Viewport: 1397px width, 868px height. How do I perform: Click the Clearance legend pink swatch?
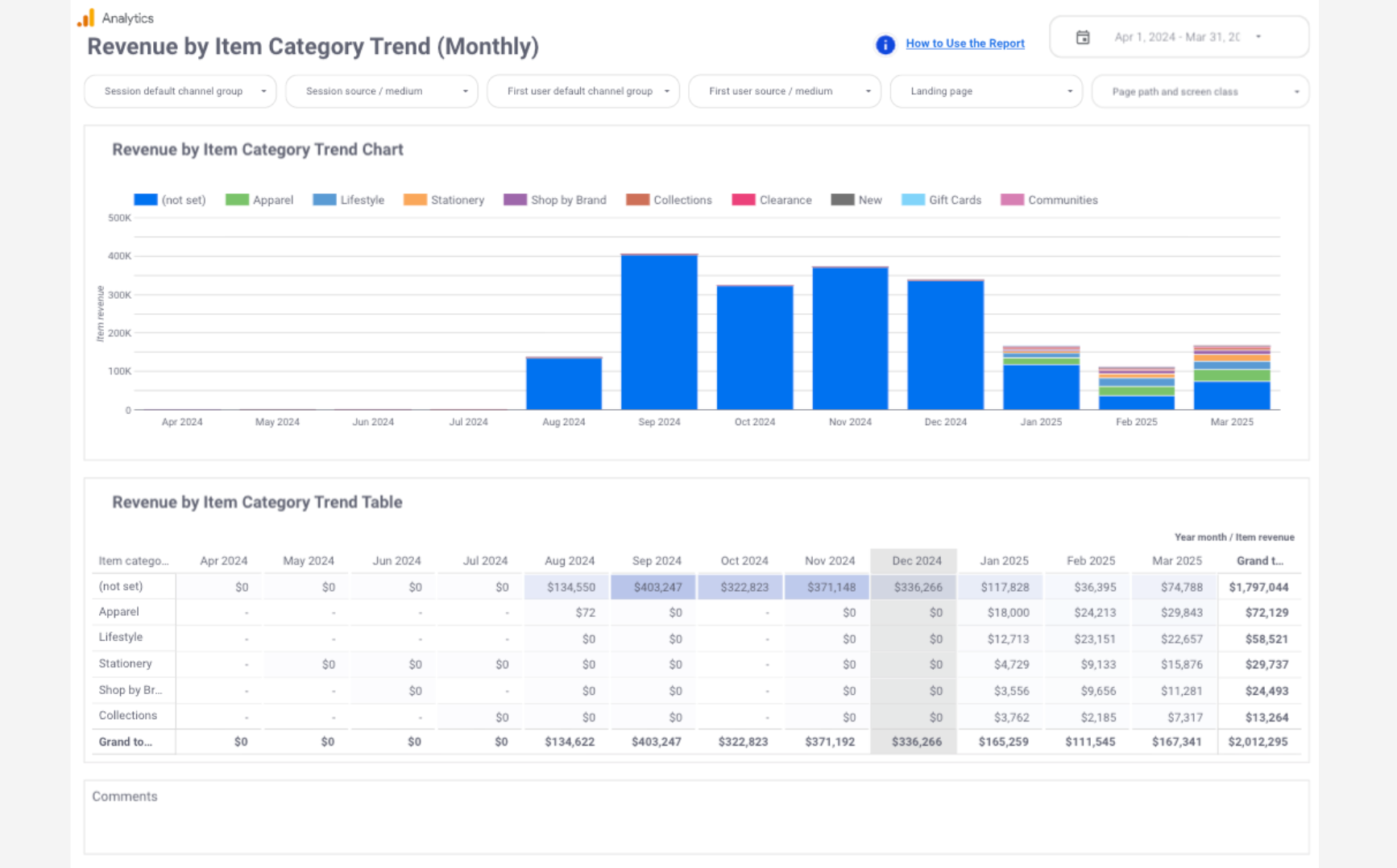[743, 200]
